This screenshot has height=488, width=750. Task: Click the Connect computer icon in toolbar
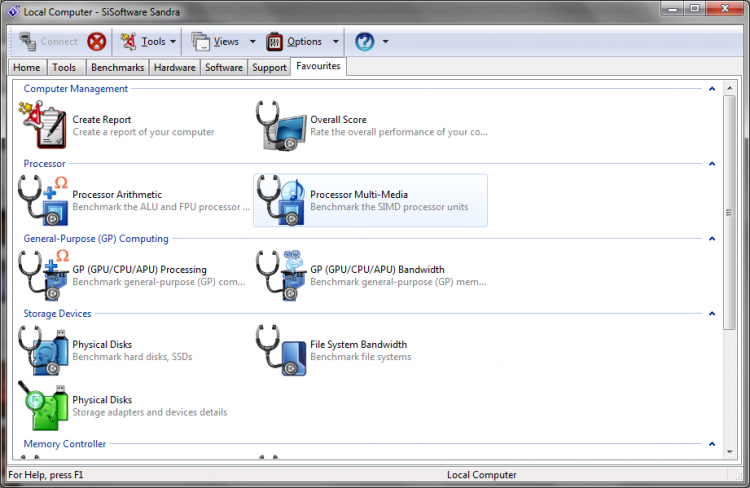(x=27, y=42)
